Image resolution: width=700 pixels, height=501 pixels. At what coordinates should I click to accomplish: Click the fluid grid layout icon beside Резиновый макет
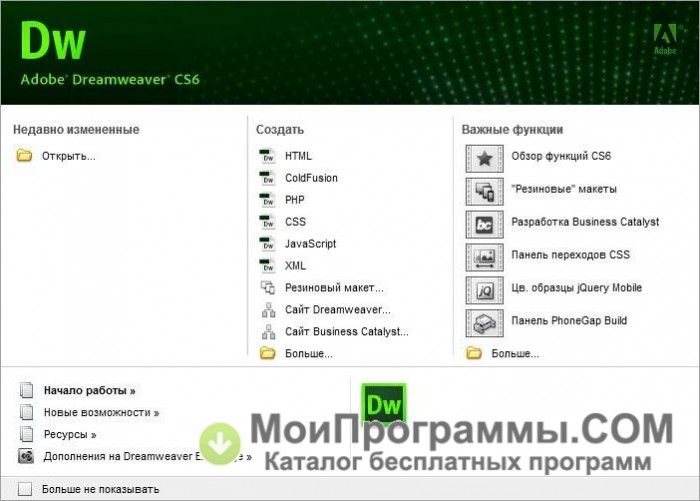tap(268, 287)
